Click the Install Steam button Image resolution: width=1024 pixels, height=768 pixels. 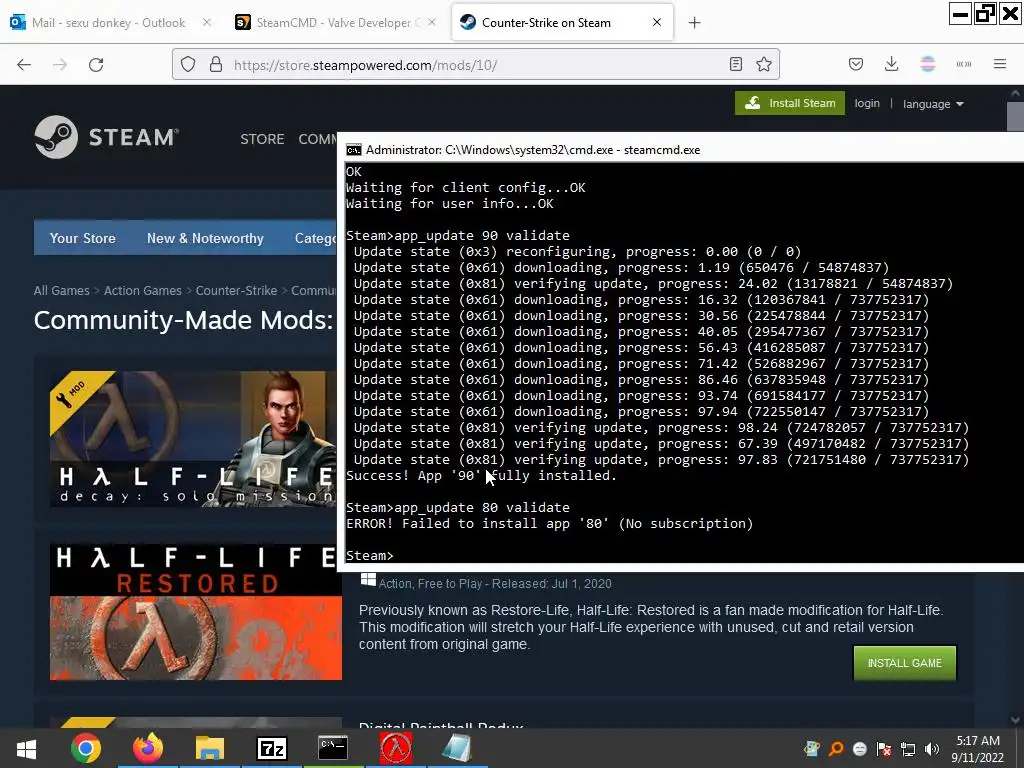[x=790, y=103]
